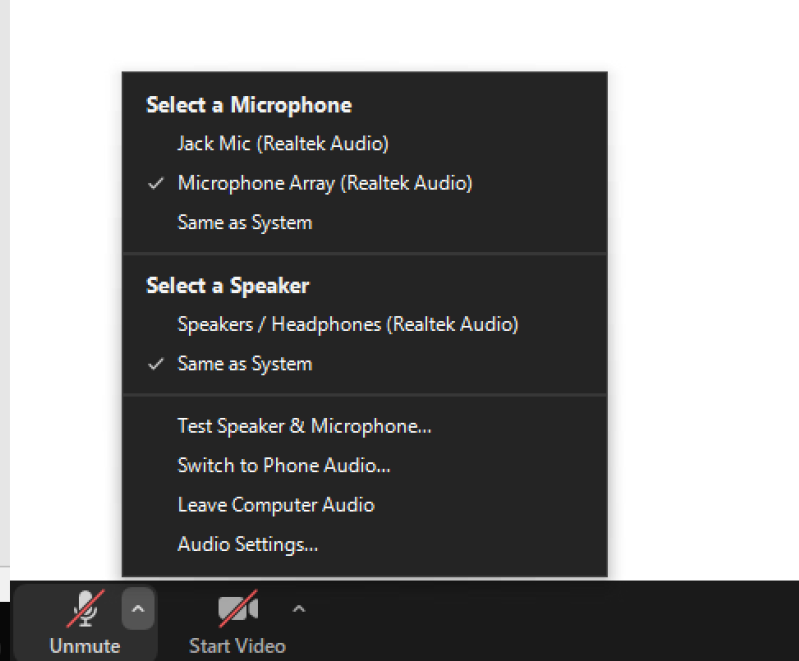The height and width of the screenshot is (661, 799).
Task: Click the Select a Speaker heading
Action: tap(227, 286)
